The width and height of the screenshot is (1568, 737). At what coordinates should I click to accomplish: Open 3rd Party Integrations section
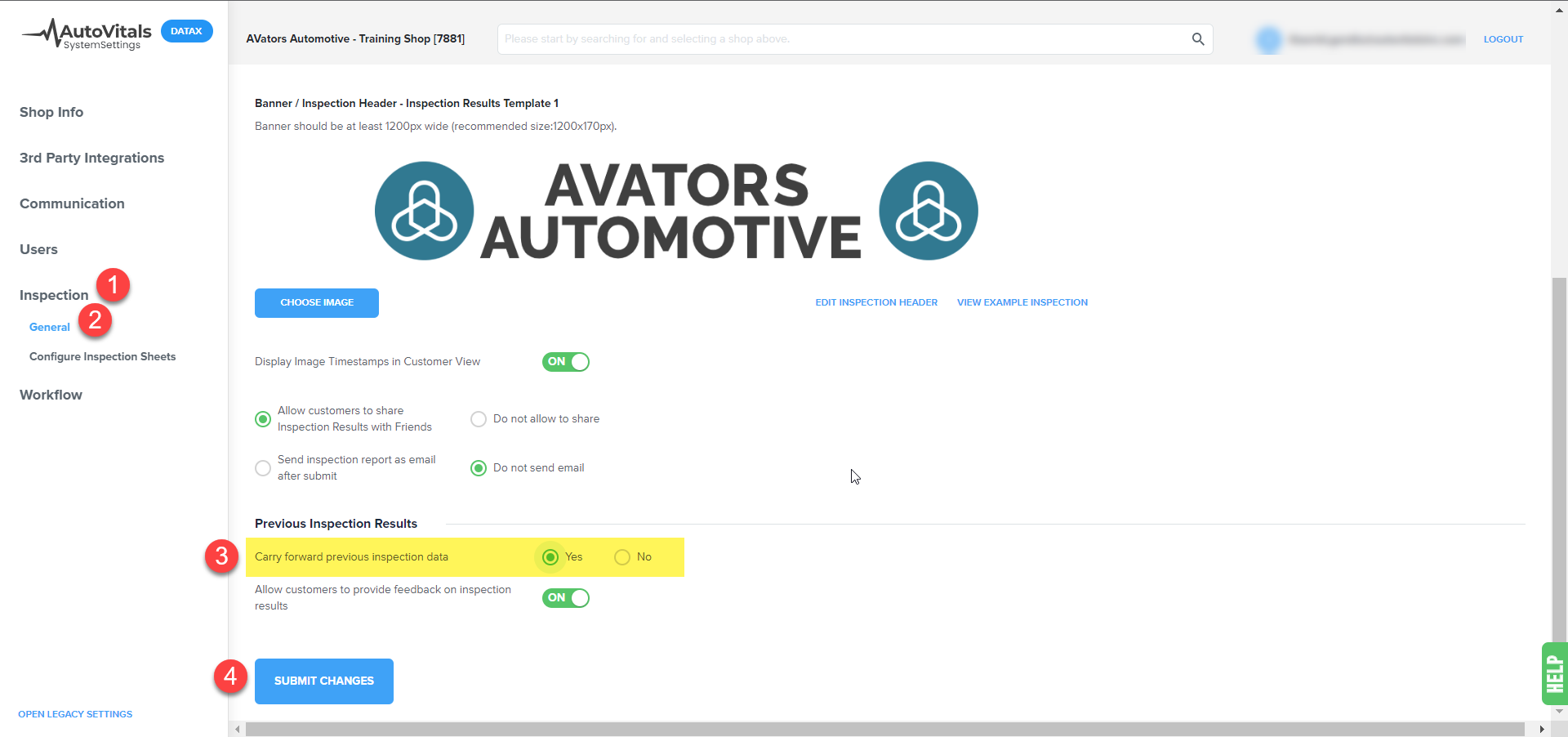[91, 158]
